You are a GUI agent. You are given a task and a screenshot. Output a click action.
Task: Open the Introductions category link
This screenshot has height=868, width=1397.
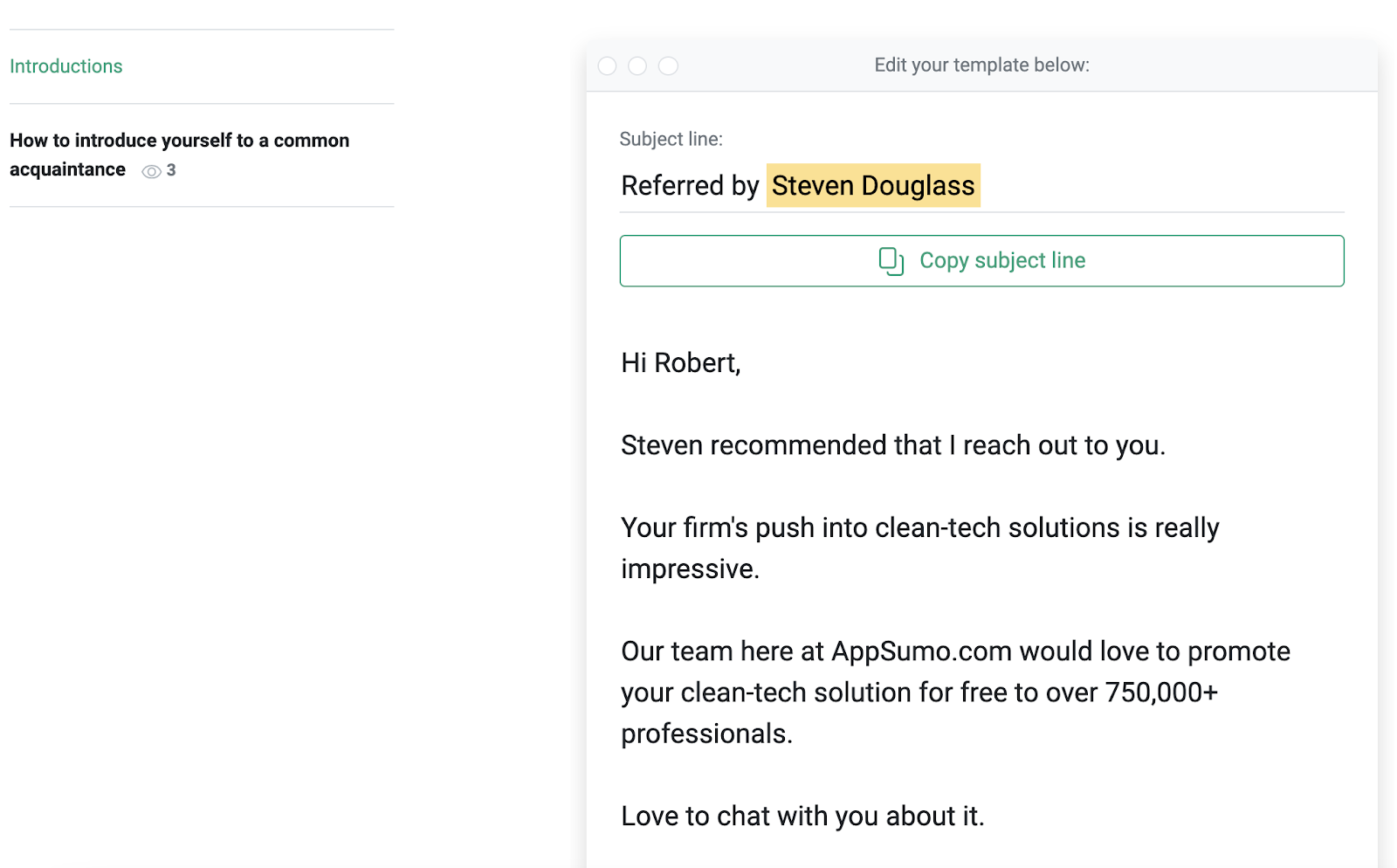[x=66, y=66]
